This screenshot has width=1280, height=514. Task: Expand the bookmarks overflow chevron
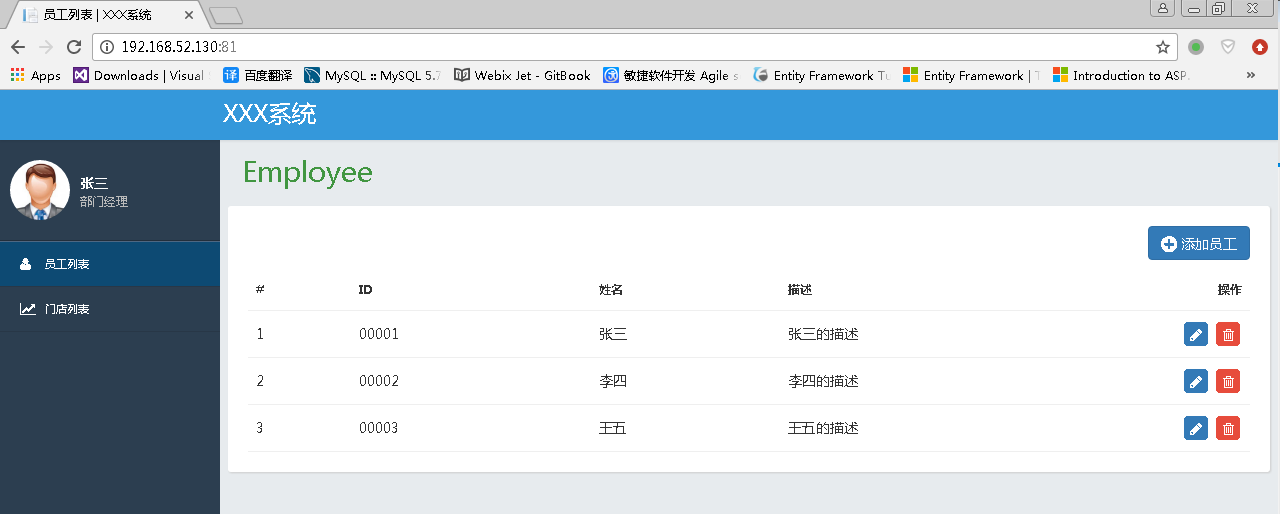point(1250,75)
